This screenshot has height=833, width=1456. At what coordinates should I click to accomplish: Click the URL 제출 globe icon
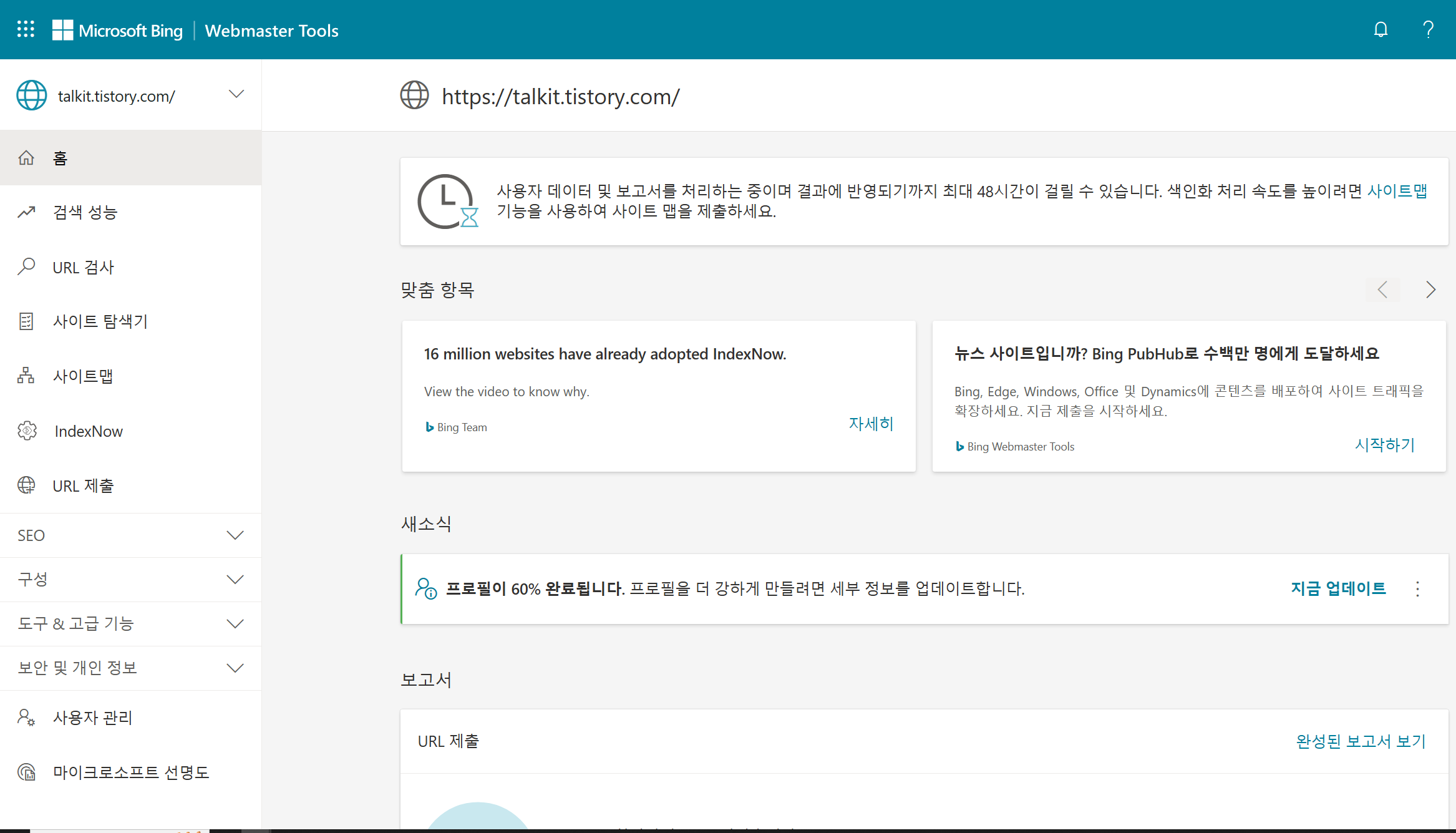[26, 485]
